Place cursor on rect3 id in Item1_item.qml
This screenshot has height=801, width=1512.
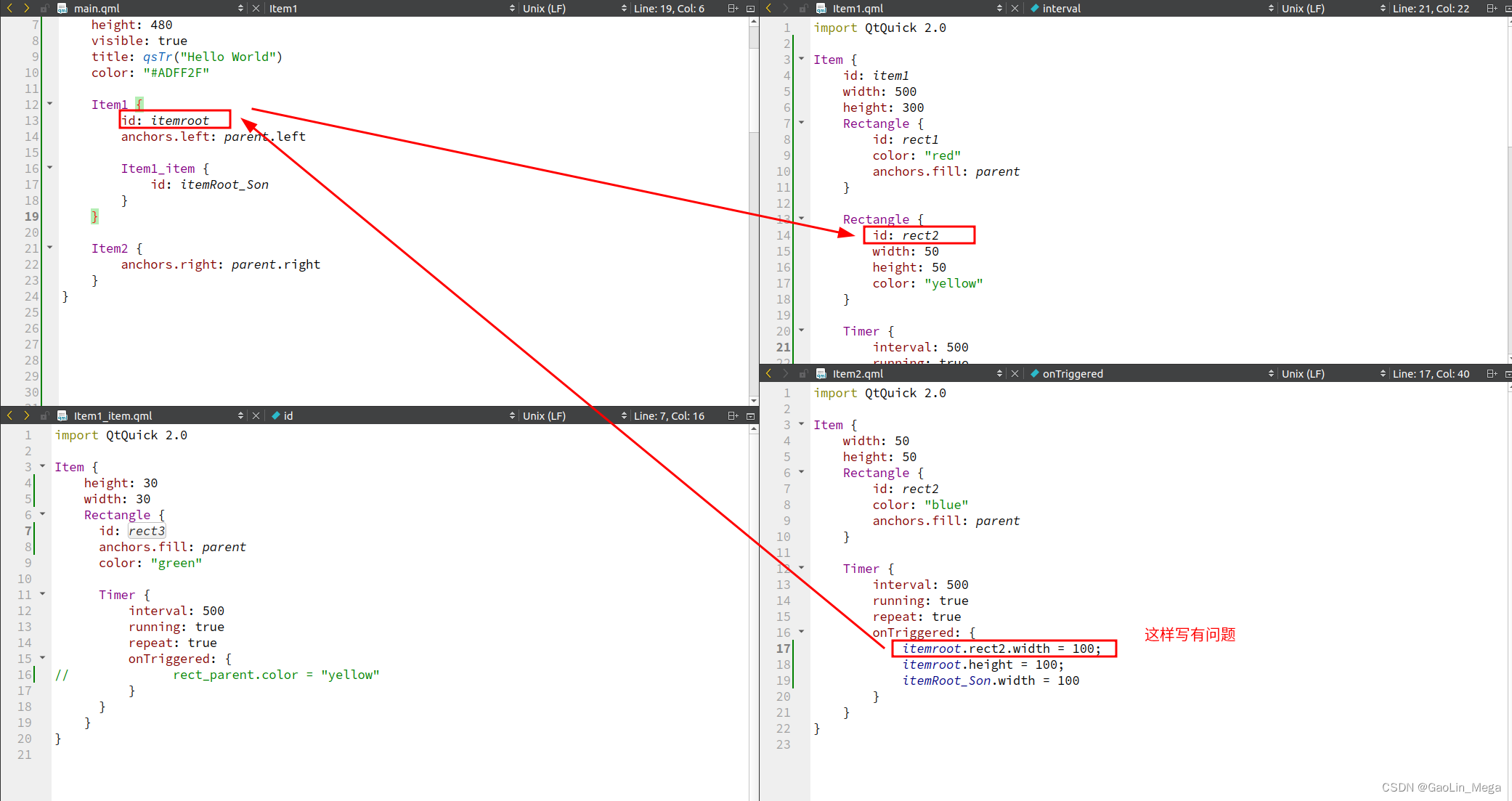coord(147,531)
